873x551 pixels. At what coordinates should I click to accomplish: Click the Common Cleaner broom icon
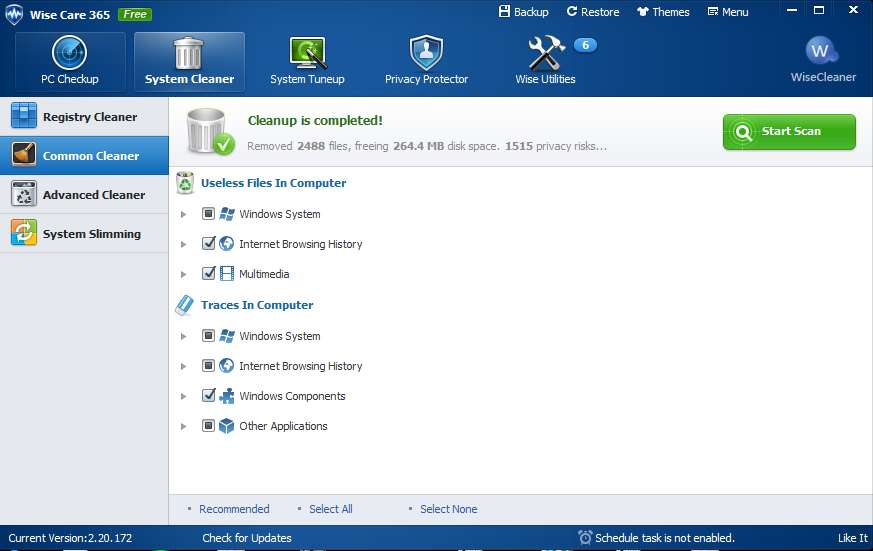coord(24,155)
